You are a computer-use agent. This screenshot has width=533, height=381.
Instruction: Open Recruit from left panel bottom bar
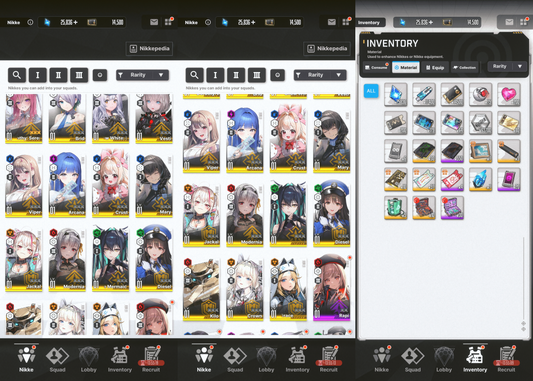click(x=151, y=360)
